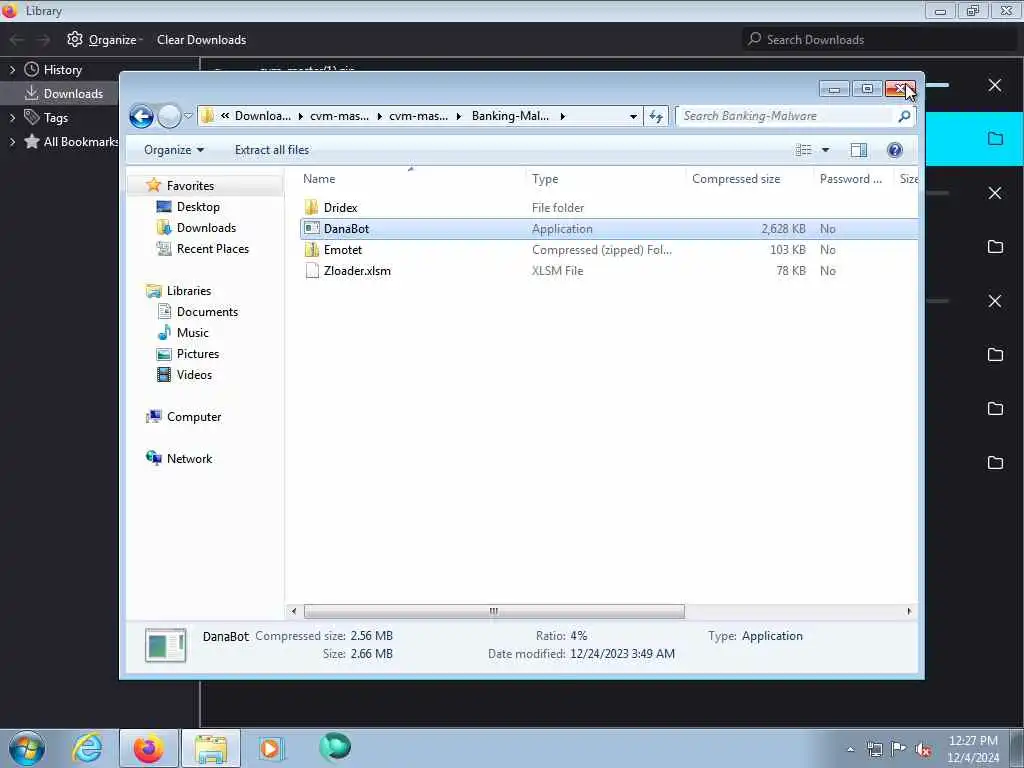Viewport: 1024px width, 768px height.
Task: Open Windows Media Player from taskbar
Action: tap(270, 748)
